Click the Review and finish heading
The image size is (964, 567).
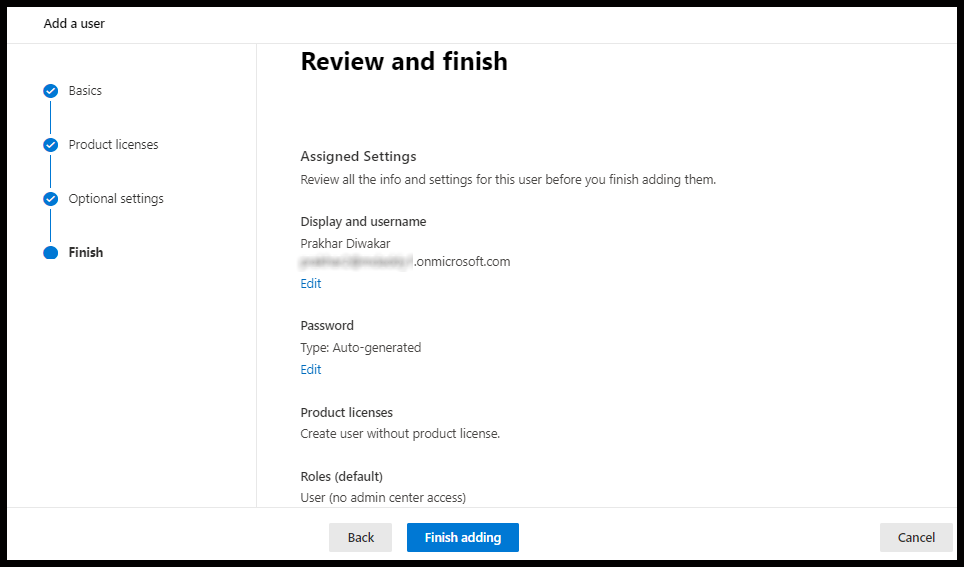click(x=404, y=62)
